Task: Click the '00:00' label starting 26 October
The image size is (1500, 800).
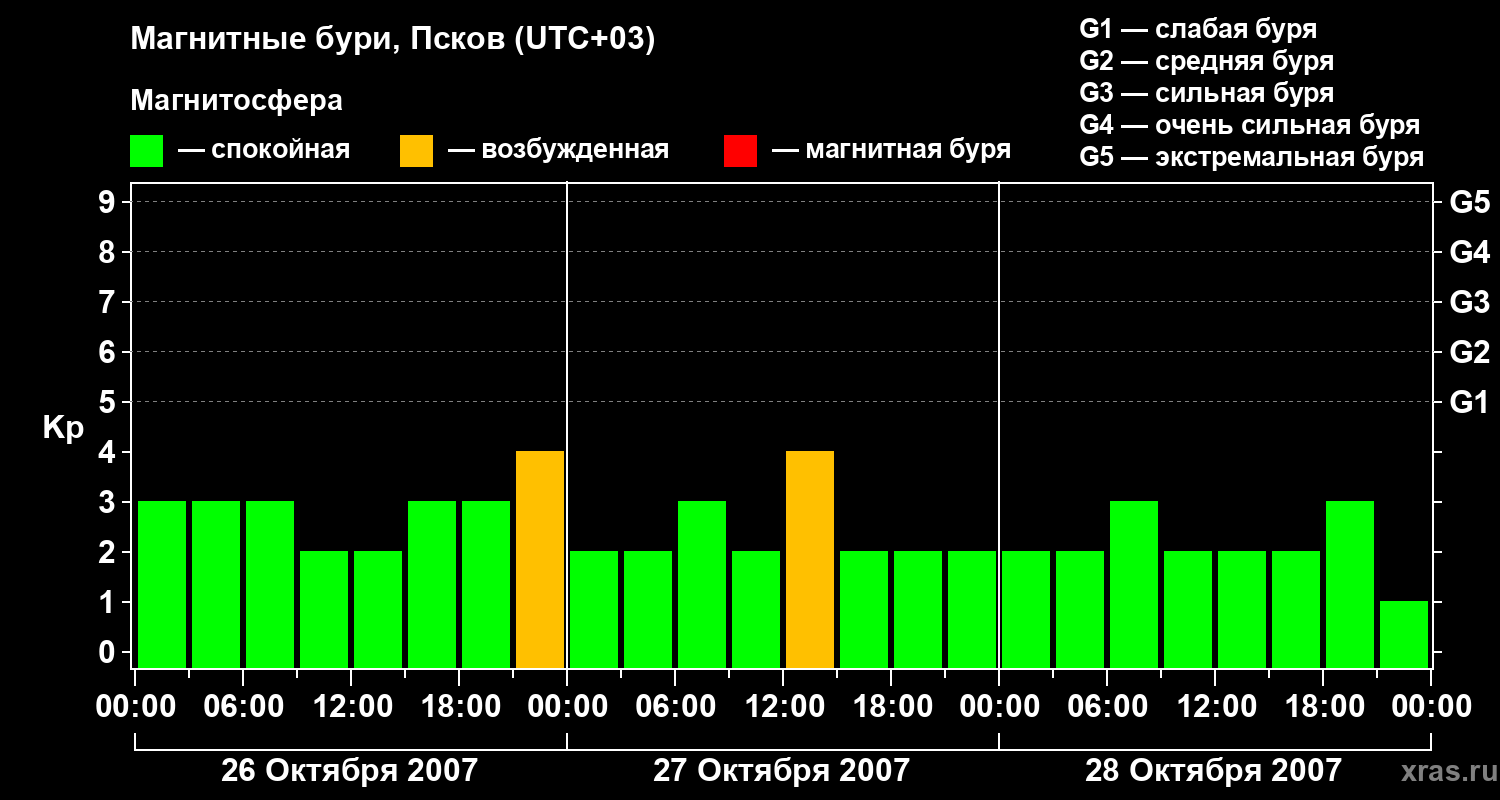Action: coord(135,707)
